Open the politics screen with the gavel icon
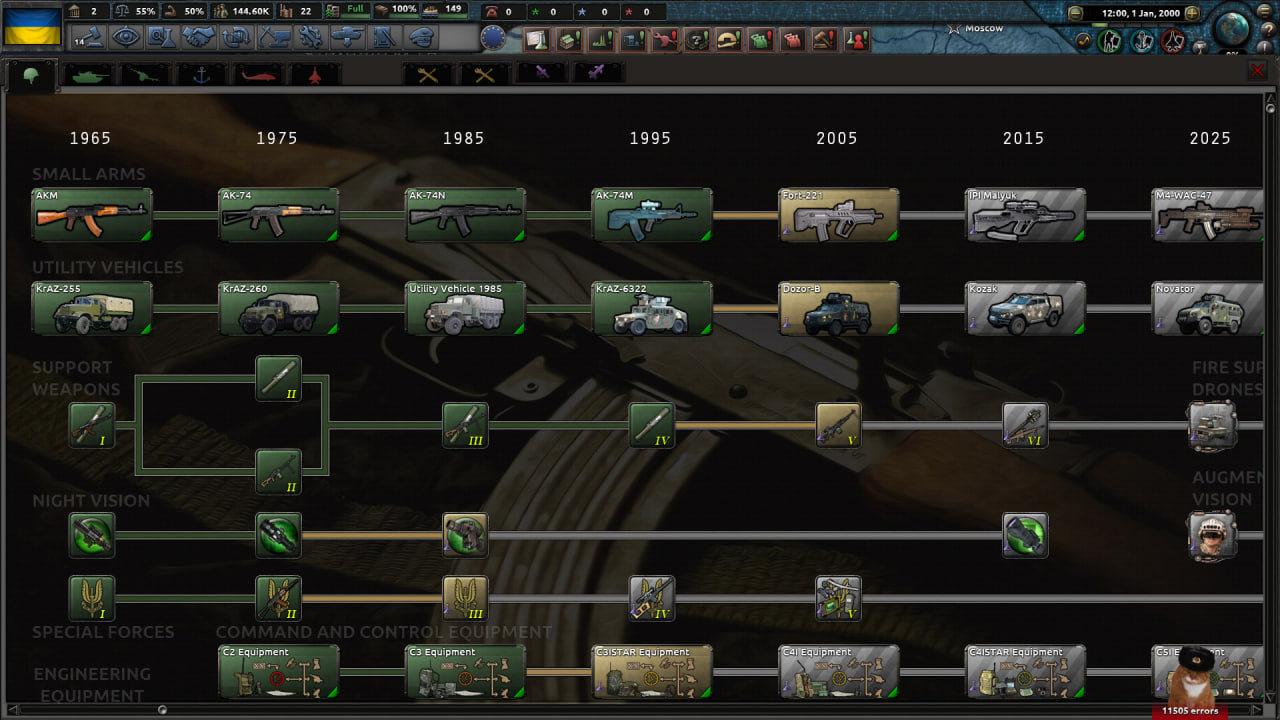The height and width of the screenshot is (720, 1280). tap(90, 38)
